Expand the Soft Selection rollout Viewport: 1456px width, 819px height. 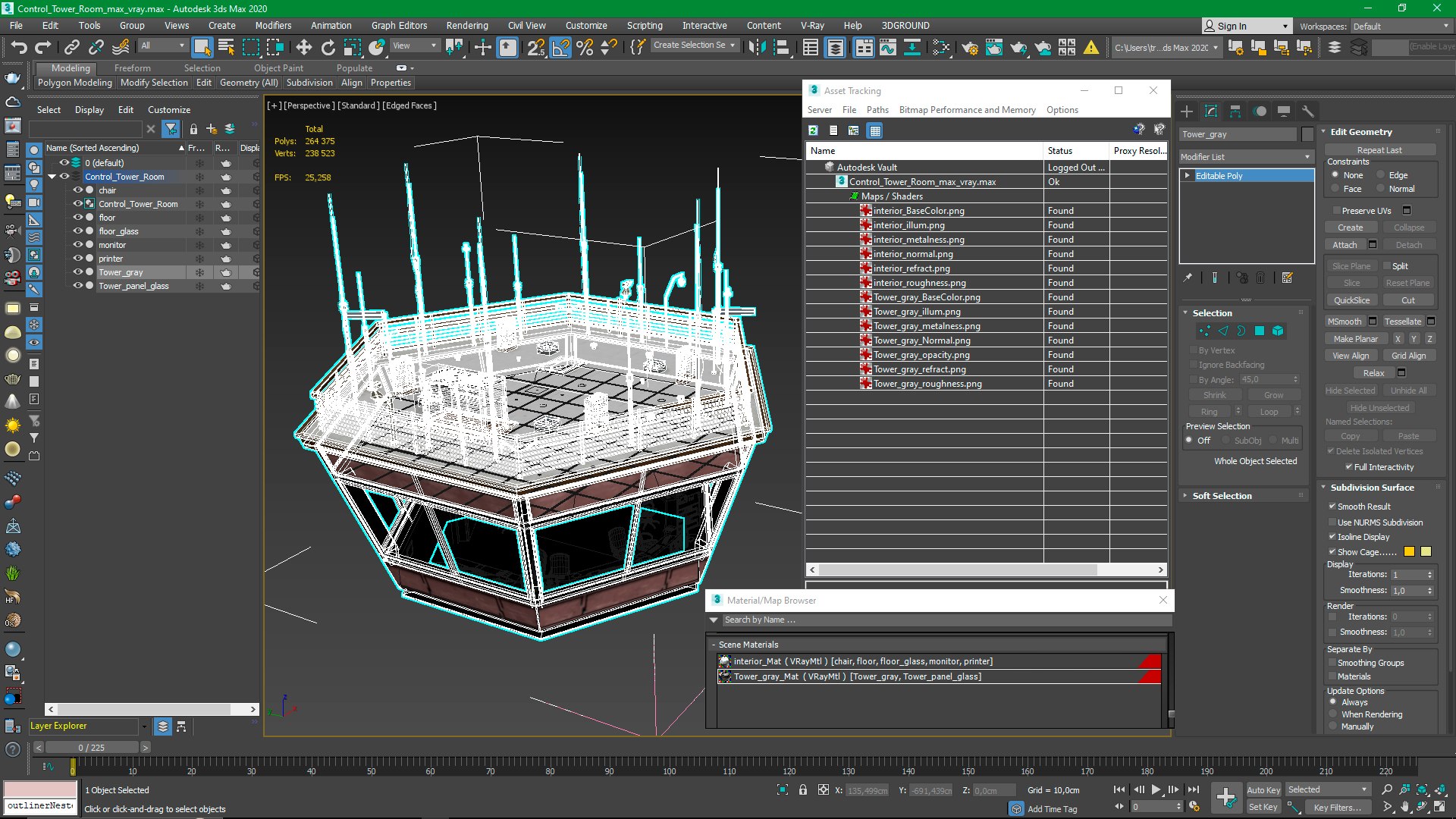coord(1221,496)
